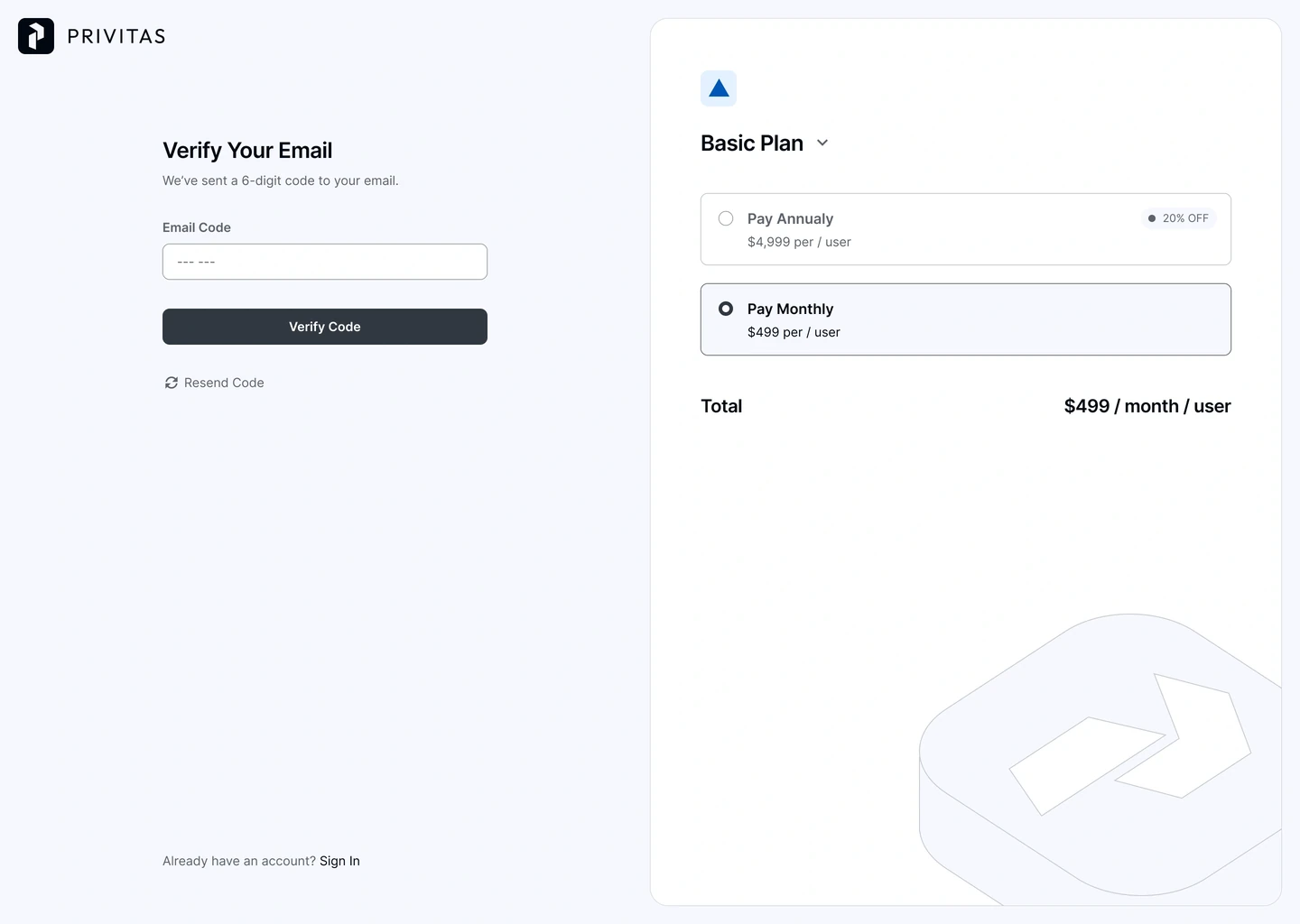This screenshot has height=924, width=1300.
Task: Click the $499 per / user price
Action: click(x=794, y=332)
